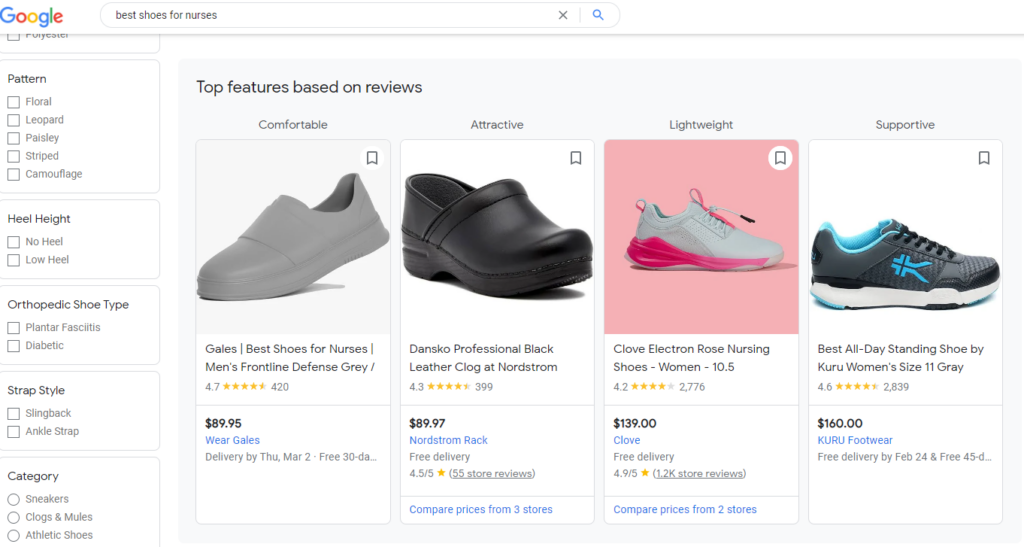
Task: Open the KURU Footwear store link
Action: point(855,440)
